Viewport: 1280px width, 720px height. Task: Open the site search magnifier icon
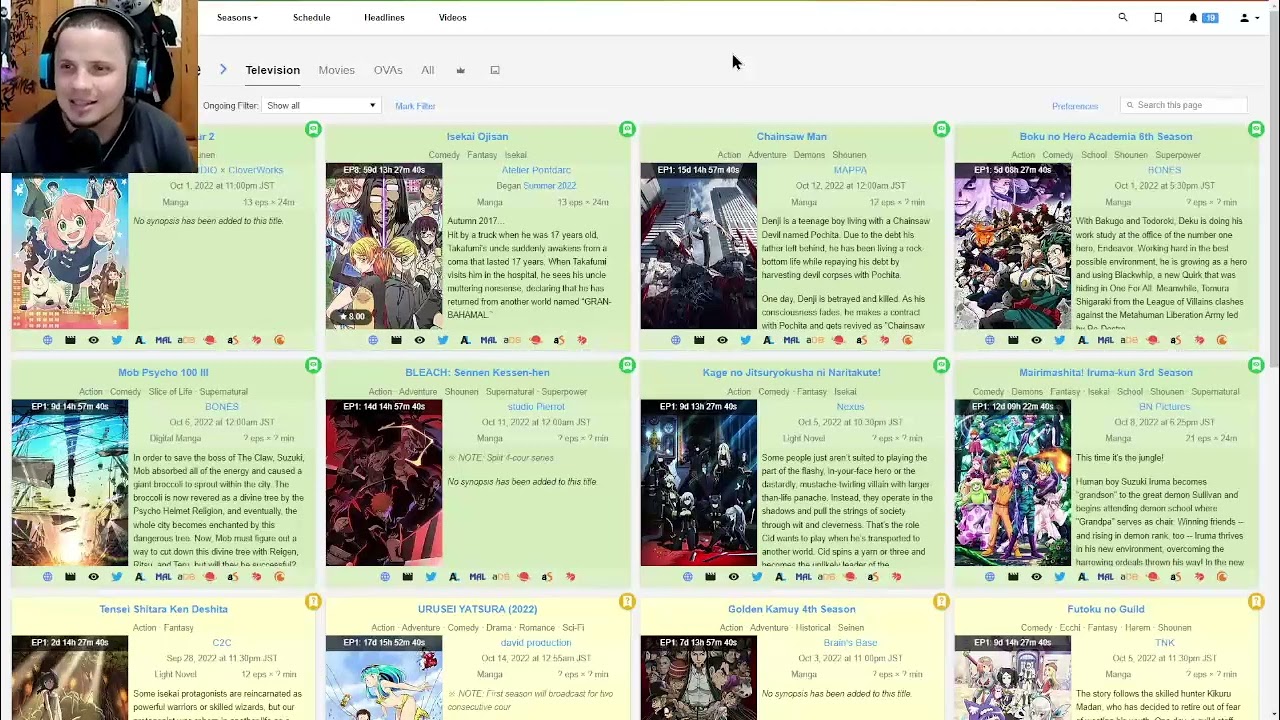[x=1122, y=17]
